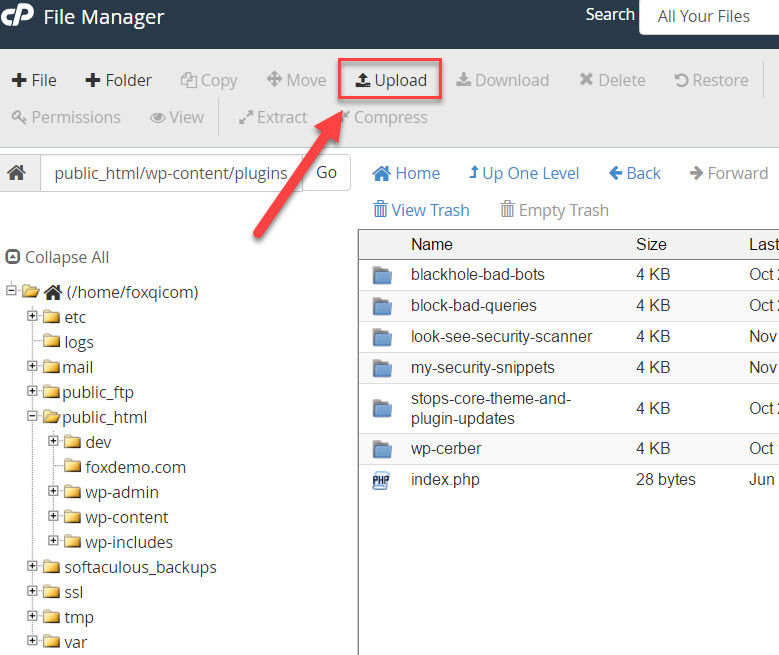Sort files by Size column header

point(652,244)
